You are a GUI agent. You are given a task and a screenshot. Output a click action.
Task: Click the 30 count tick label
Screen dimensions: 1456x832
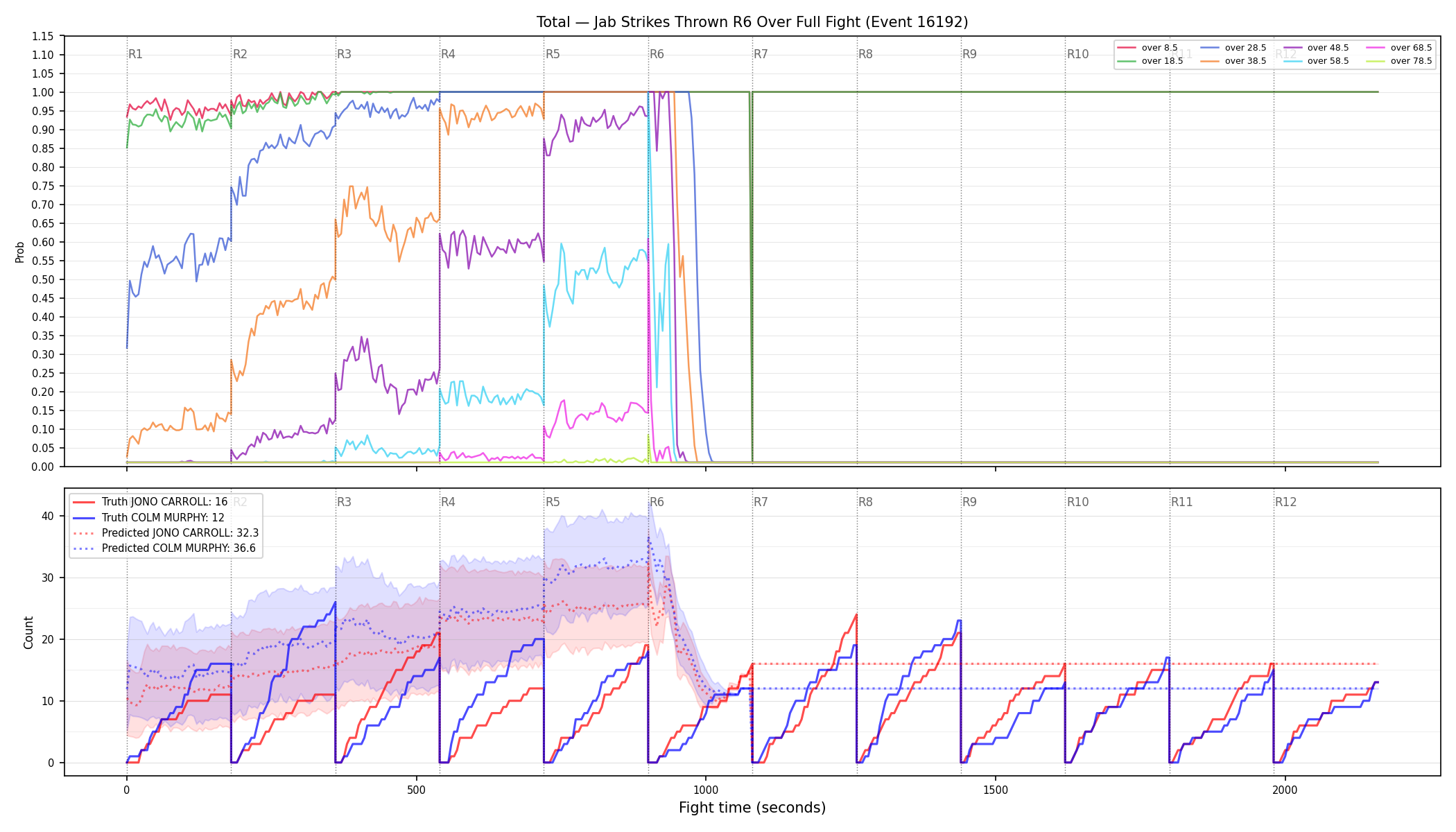tap(48, 578)
